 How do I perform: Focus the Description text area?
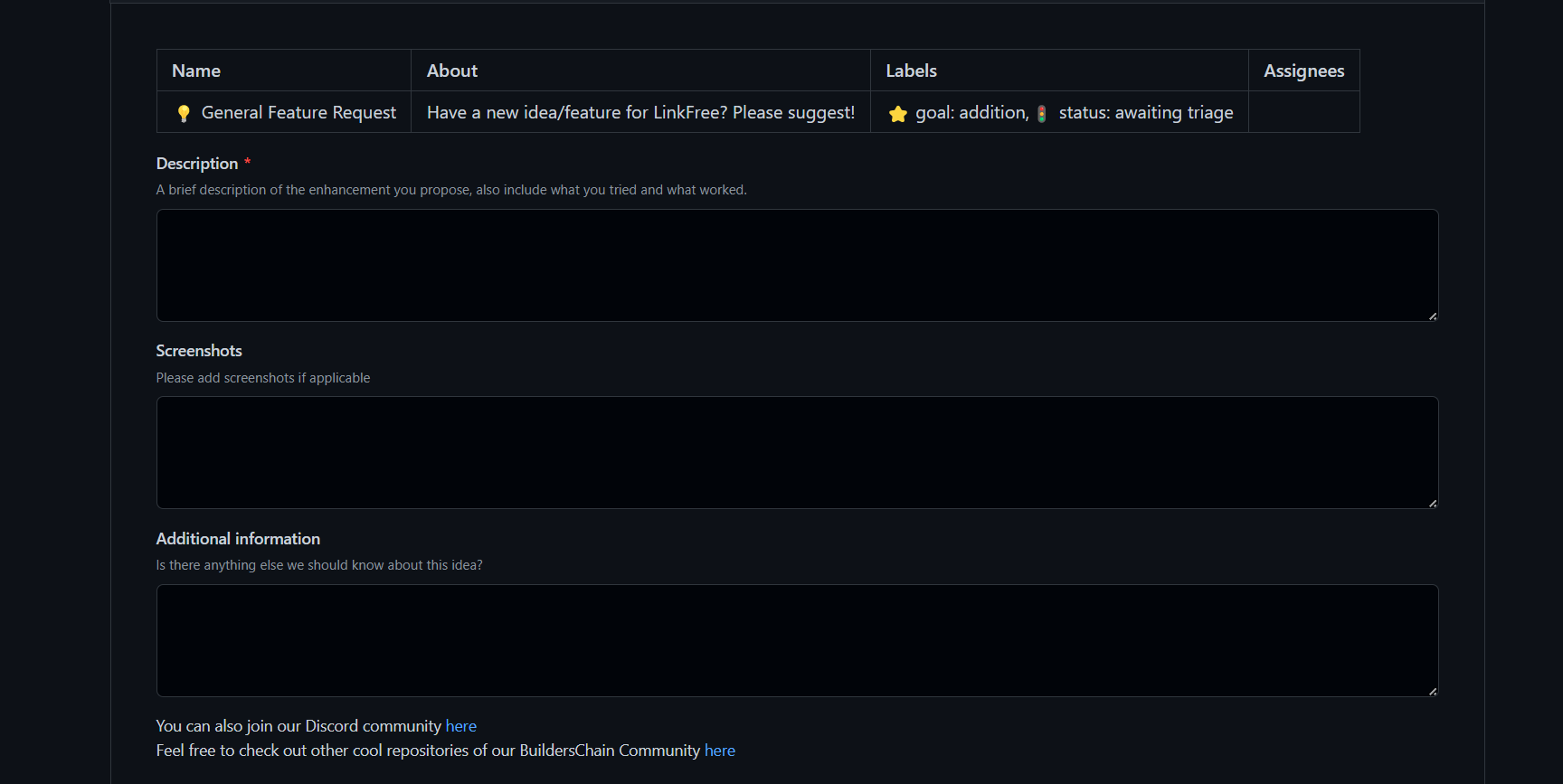(797, 266)
